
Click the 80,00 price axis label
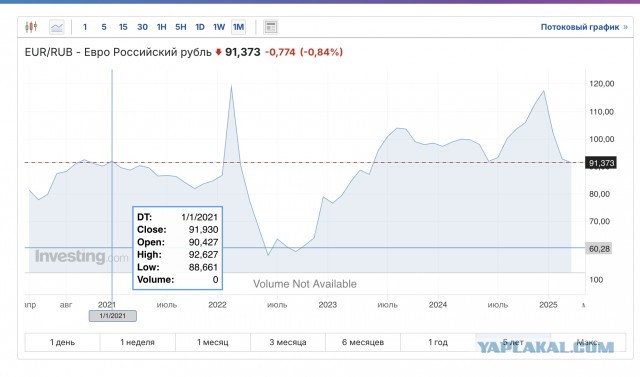pos(599,194)
